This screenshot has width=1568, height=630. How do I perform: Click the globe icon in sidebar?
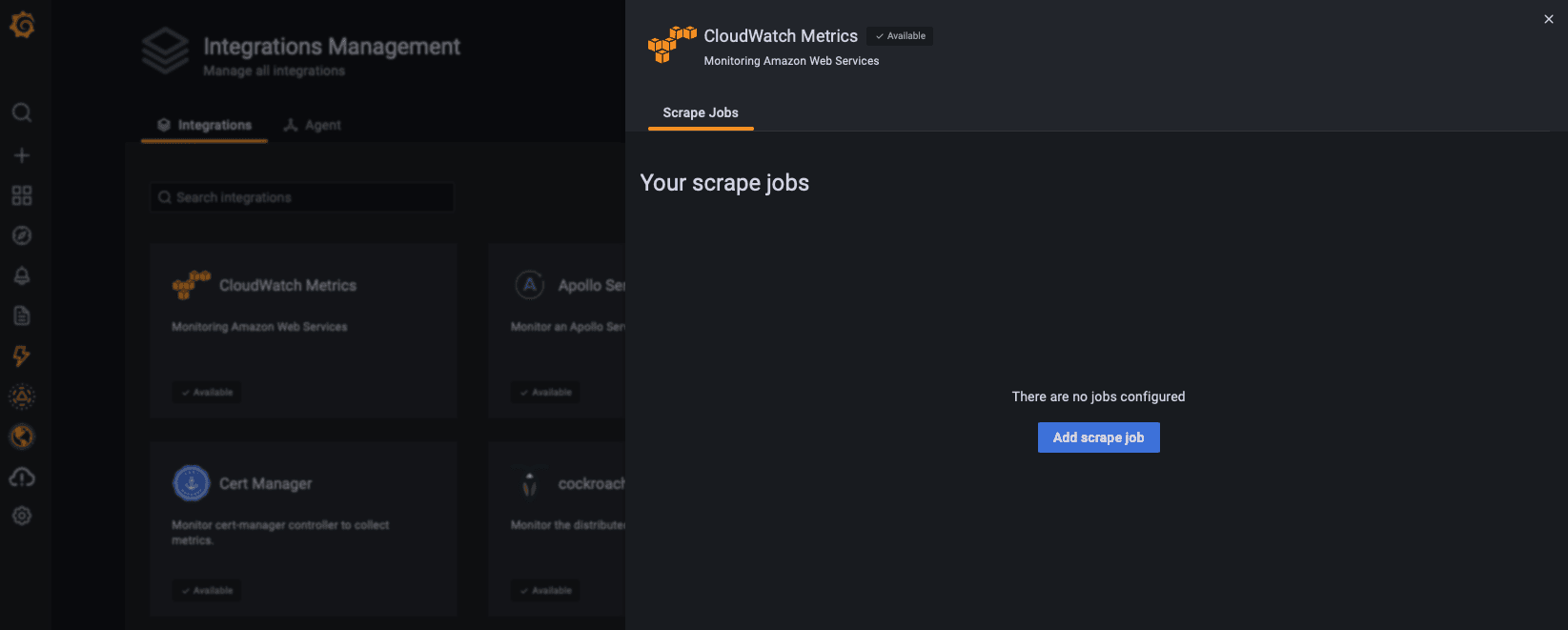[x=22, y=437]
